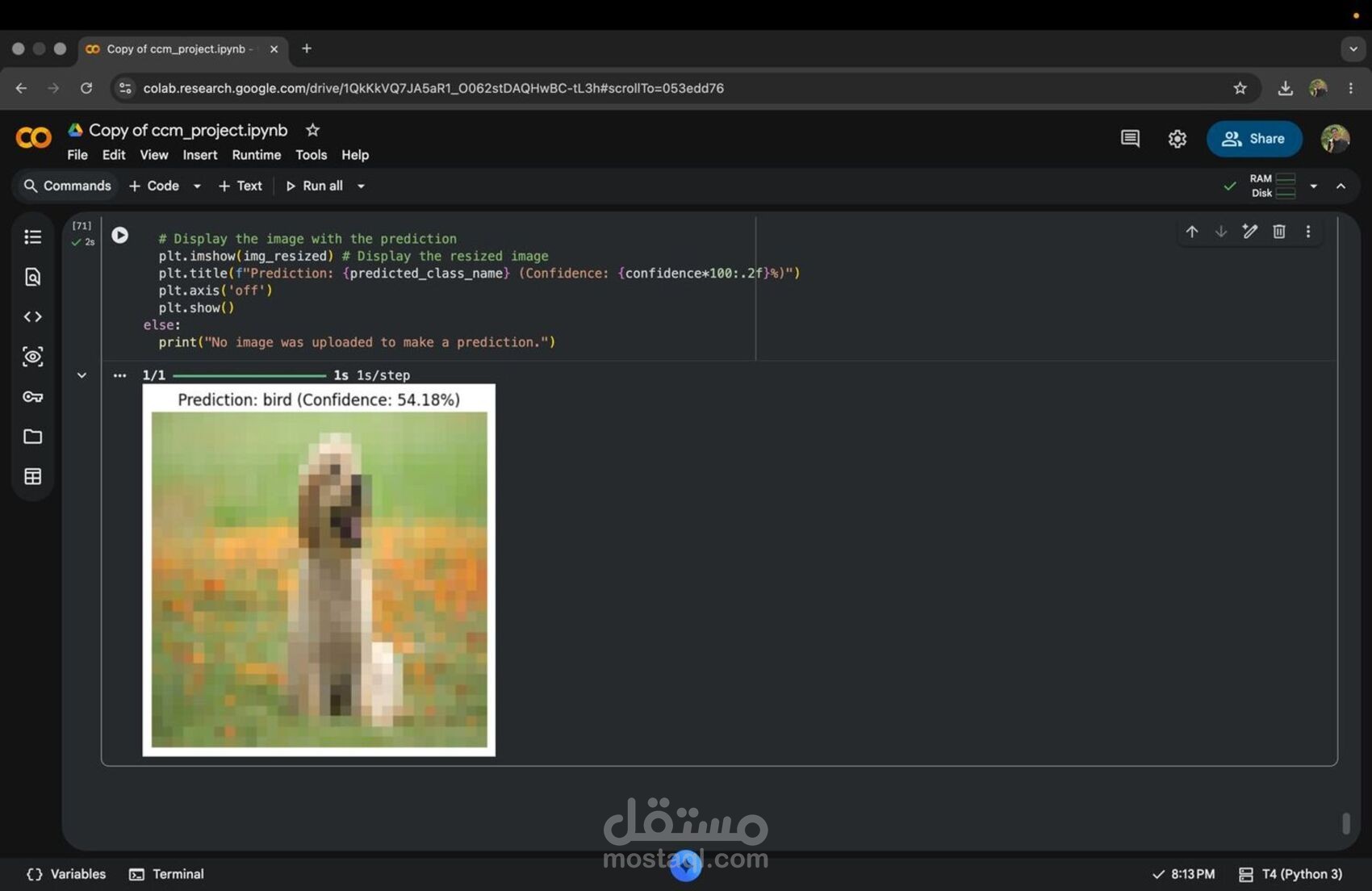Image resolution: width=1372 pixels, height=891 pixels.
Task: Click the RAM and Disk usage bars
Action: click(x=1273, y=186)
